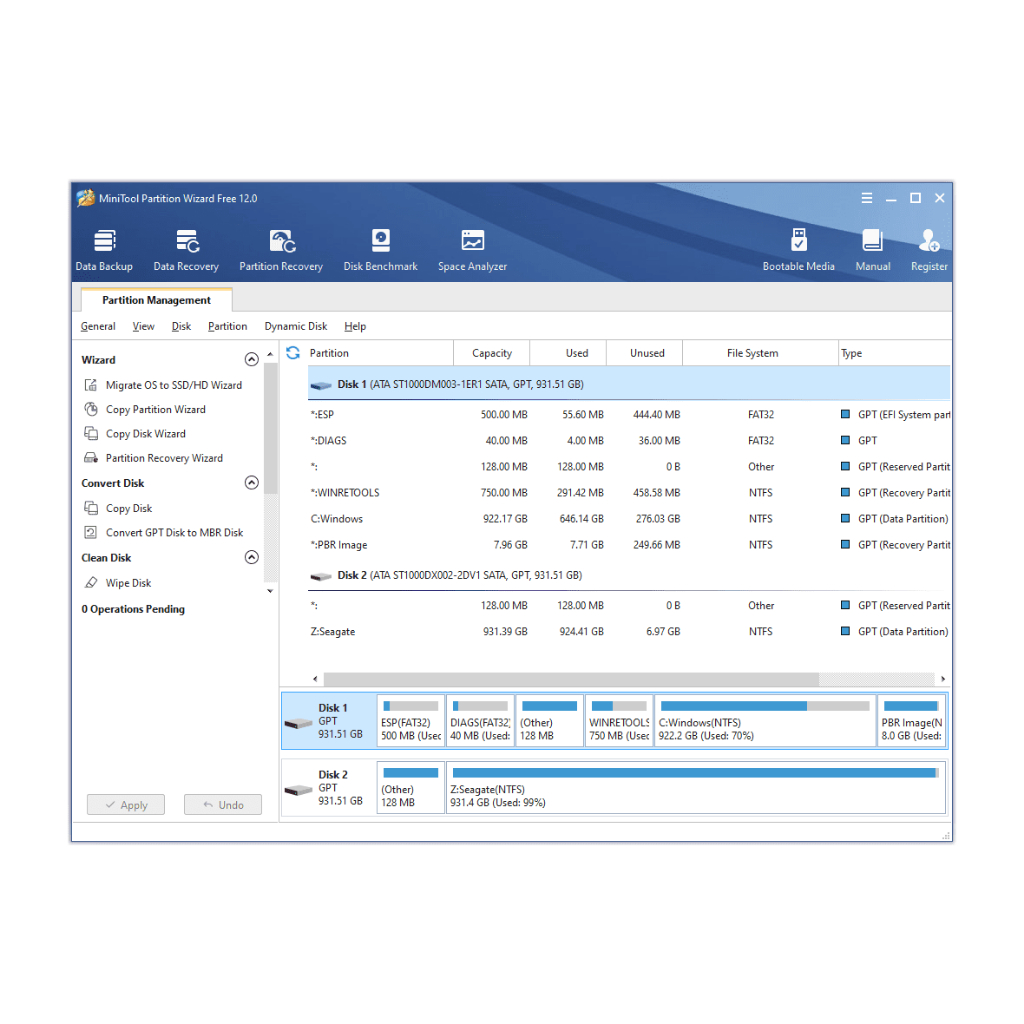Open the Data Backup tool
This screenshot has height=1024, width=1024.
[x=104, y=248]
